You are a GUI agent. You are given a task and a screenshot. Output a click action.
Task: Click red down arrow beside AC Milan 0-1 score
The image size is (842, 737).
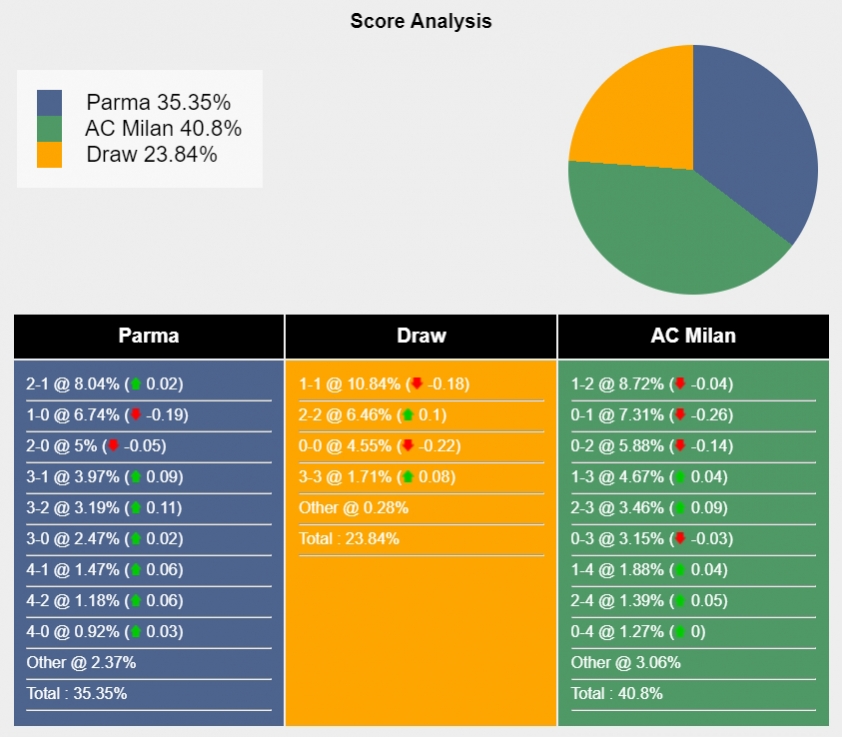[x=680, y=414]
